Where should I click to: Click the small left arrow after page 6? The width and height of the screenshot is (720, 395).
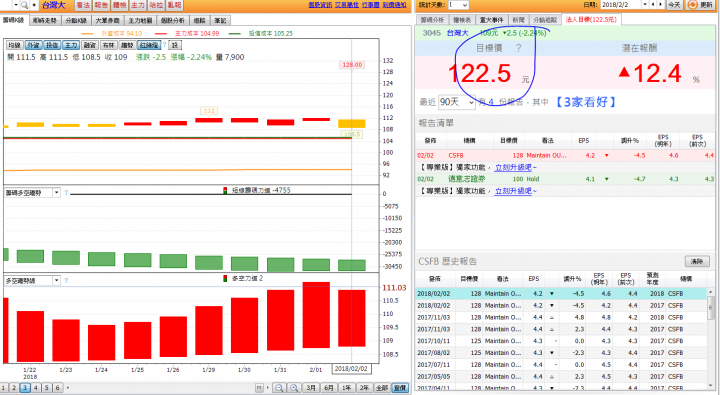coord(68,388)
